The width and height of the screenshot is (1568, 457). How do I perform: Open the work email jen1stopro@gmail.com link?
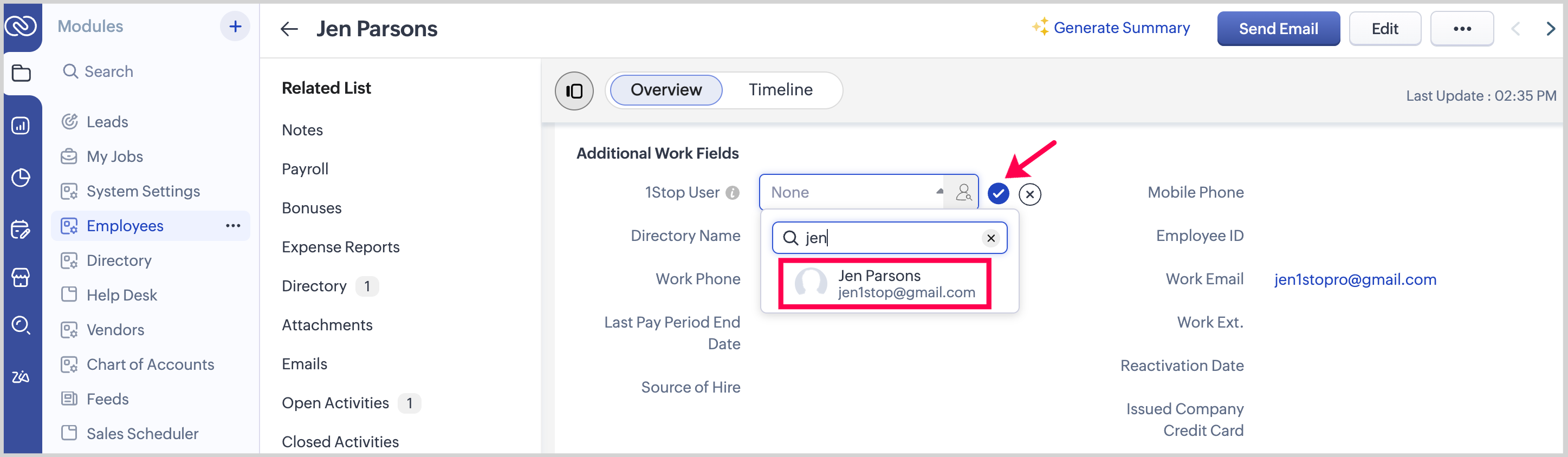pos(1355,279)
